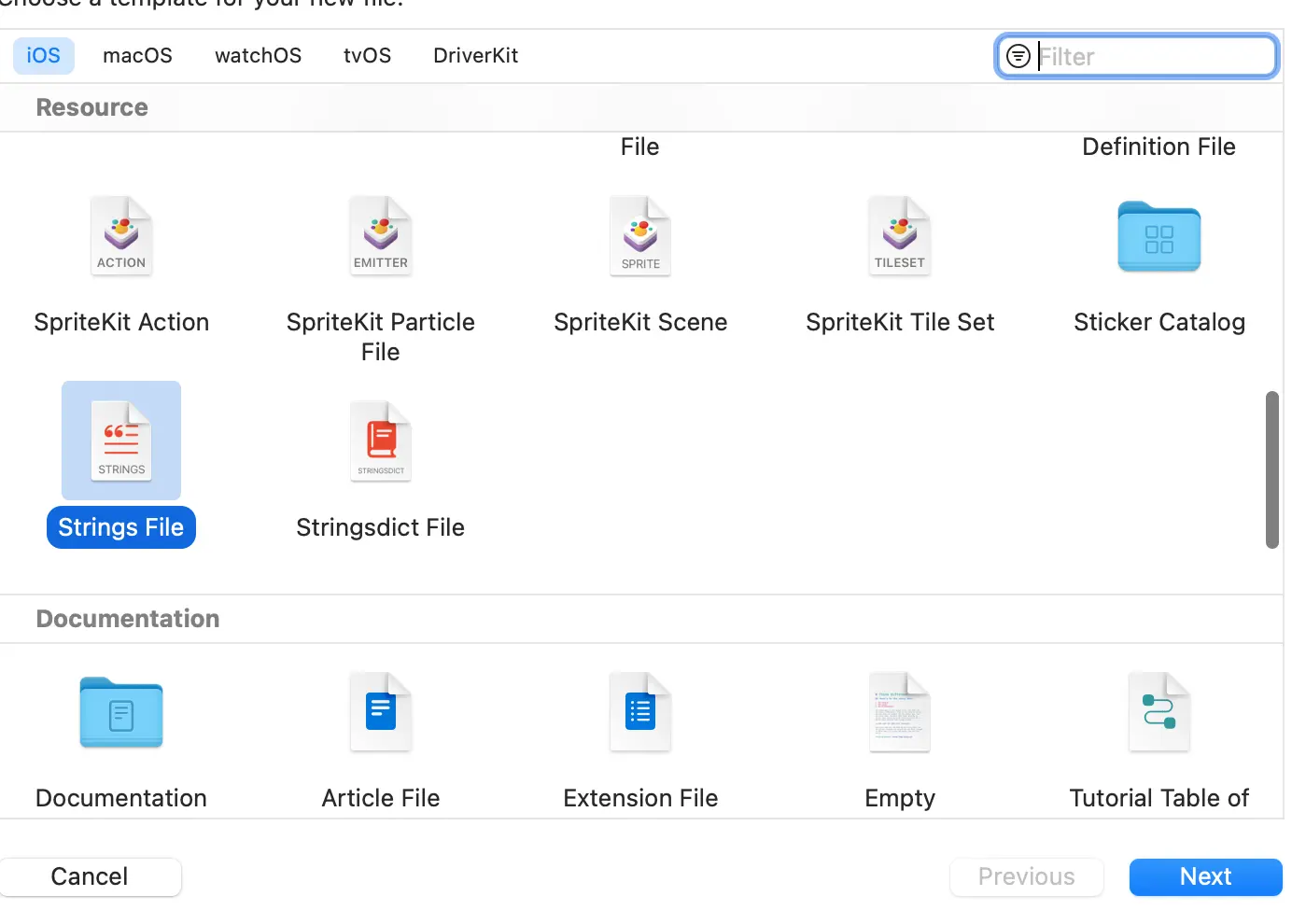Cancel the new file dialog
1292x924 pixels.
click(x=90, y=877)
